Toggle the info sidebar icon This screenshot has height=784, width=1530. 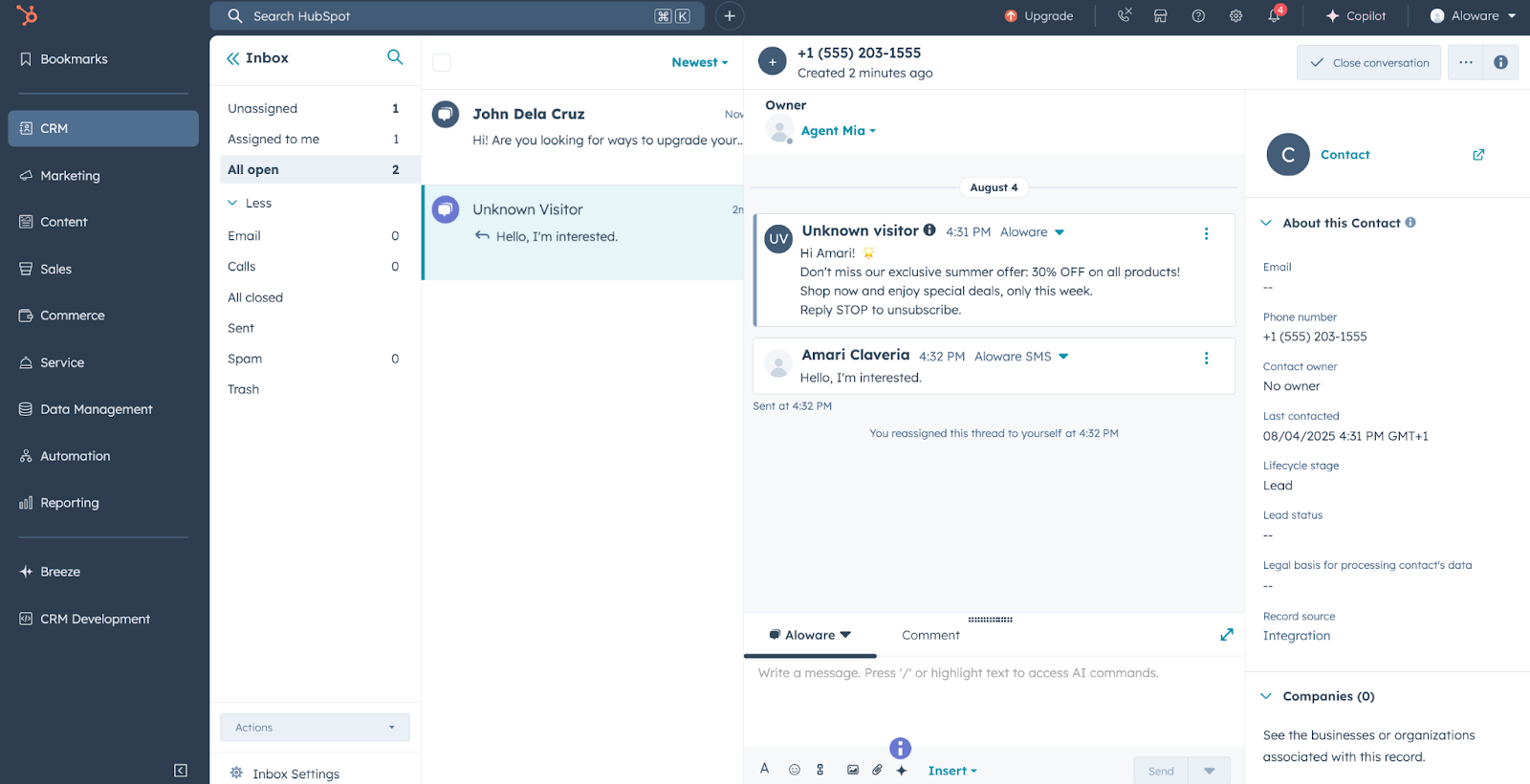[1500, 63]
